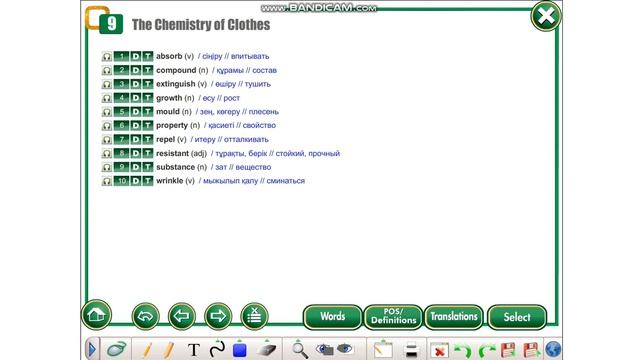The image size is (640, 360).
Task: Click the unit number 9 badge
Action: point(111,23)
